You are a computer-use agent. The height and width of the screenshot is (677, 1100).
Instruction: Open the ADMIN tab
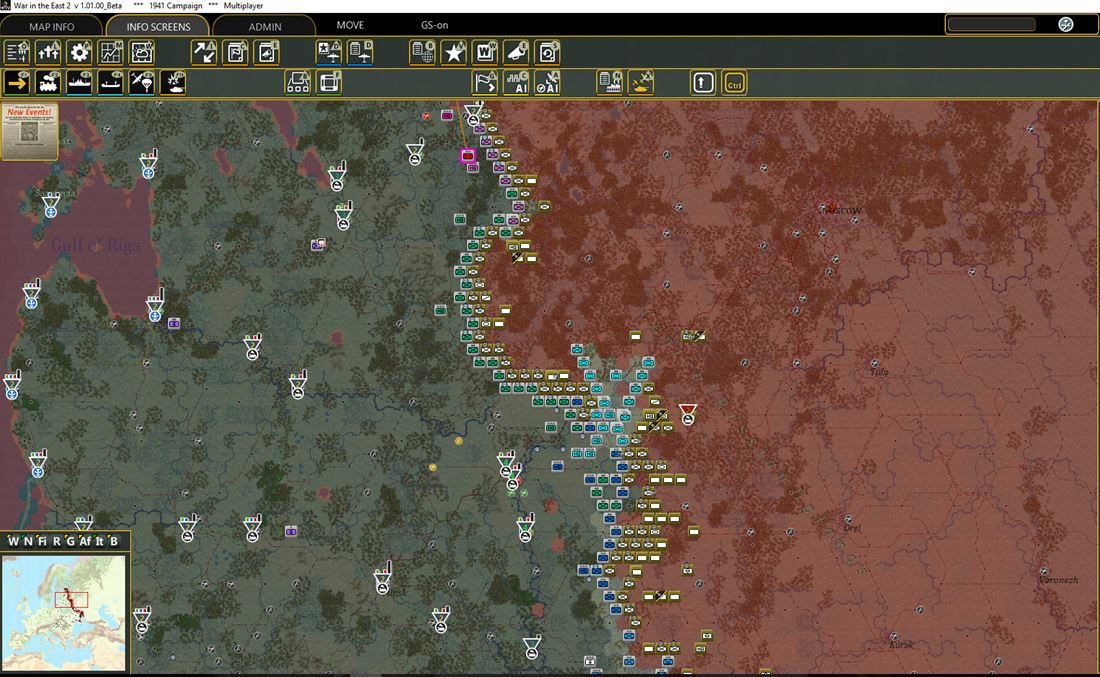tap(264, 26)
